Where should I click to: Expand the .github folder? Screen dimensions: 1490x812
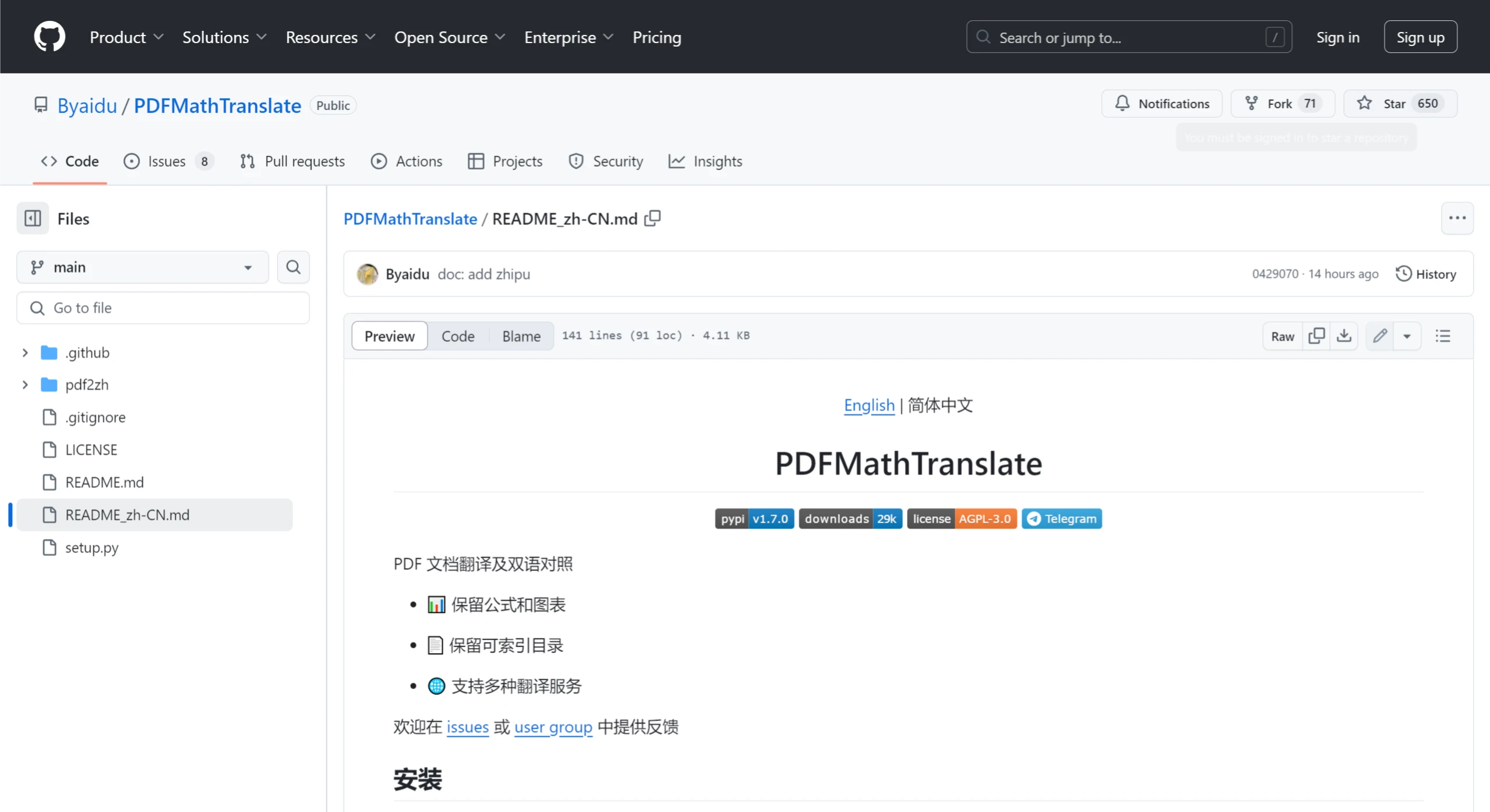pos(24,352)
